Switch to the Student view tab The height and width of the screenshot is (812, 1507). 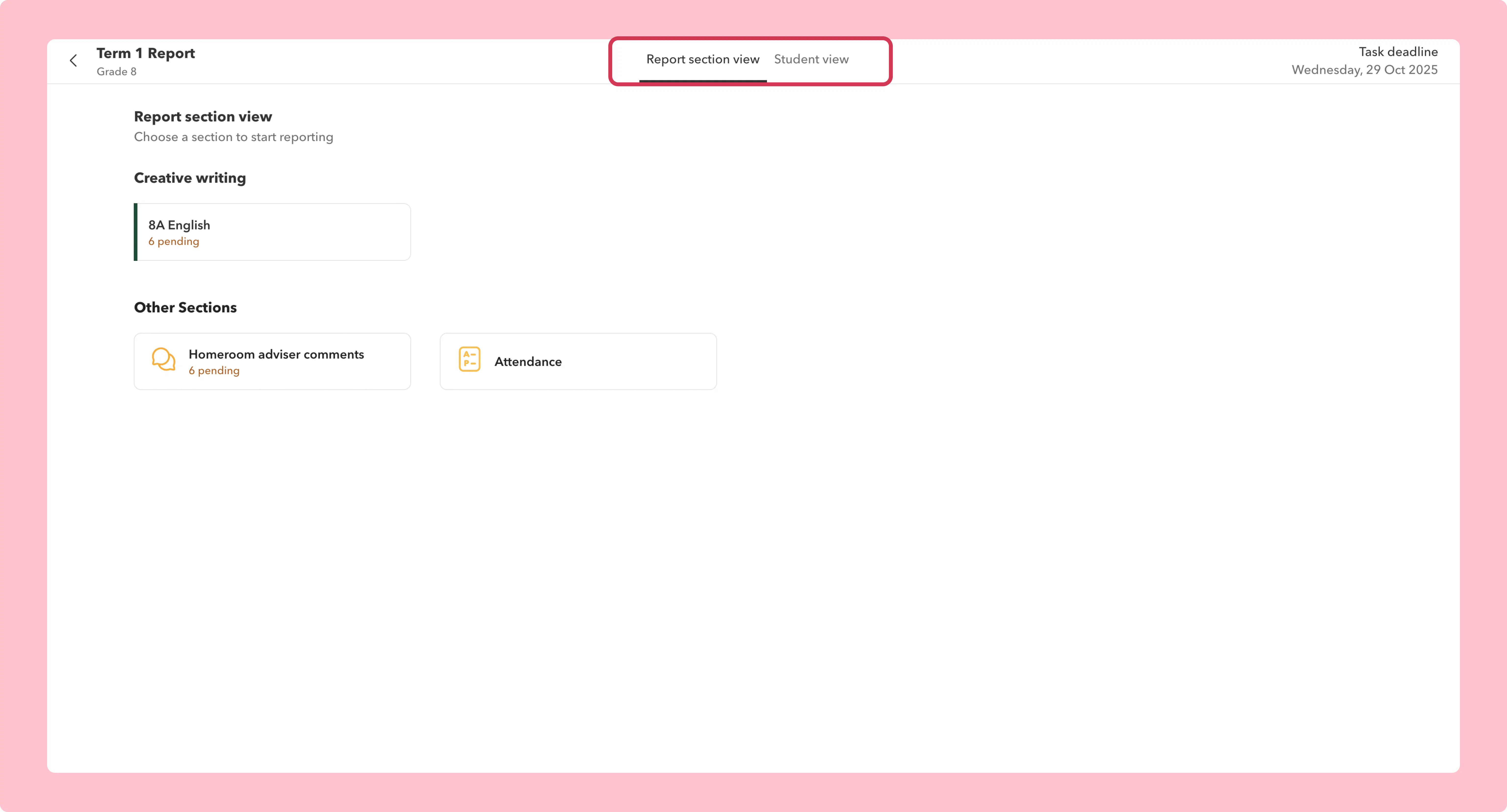tap(811, 60)
